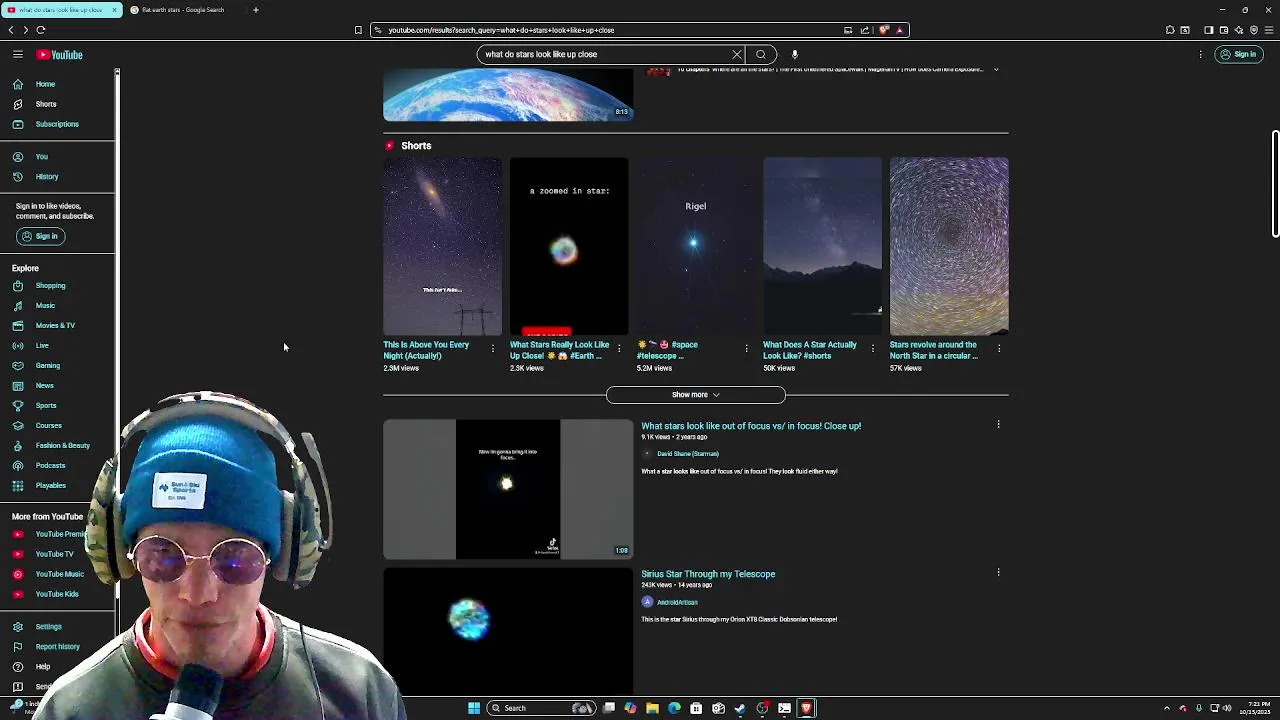Open YouTube settings three-dot menu
This screenshot has height=720, width=1280.
[x=1200, y=55]
